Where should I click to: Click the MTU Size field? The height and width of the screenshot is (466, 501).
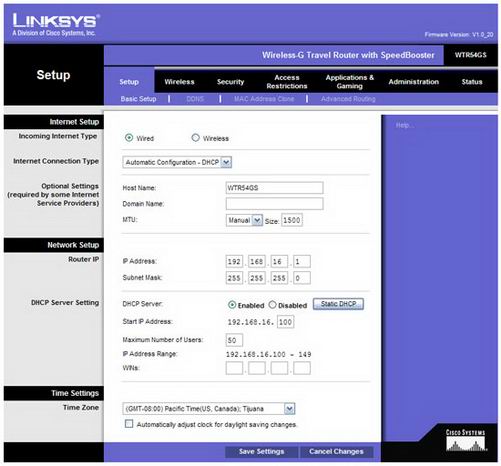click(292, 220)
